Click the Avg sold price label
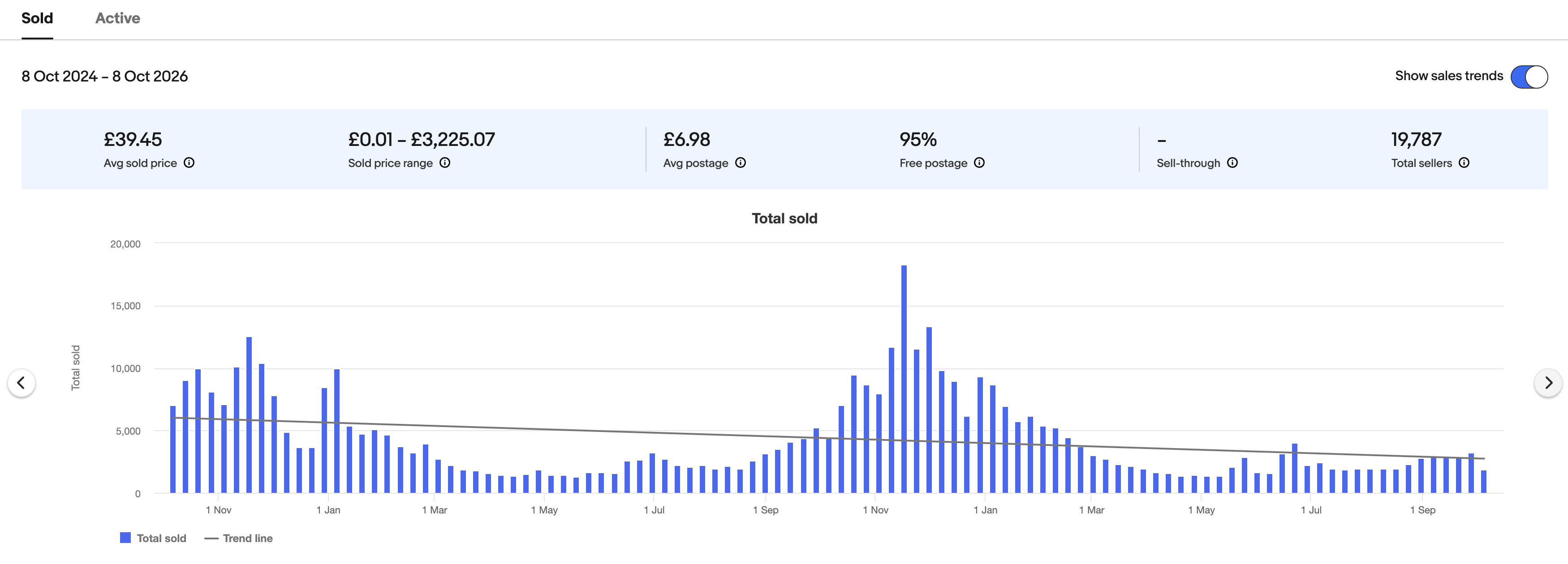1568x564 pixels. [140, 163]
